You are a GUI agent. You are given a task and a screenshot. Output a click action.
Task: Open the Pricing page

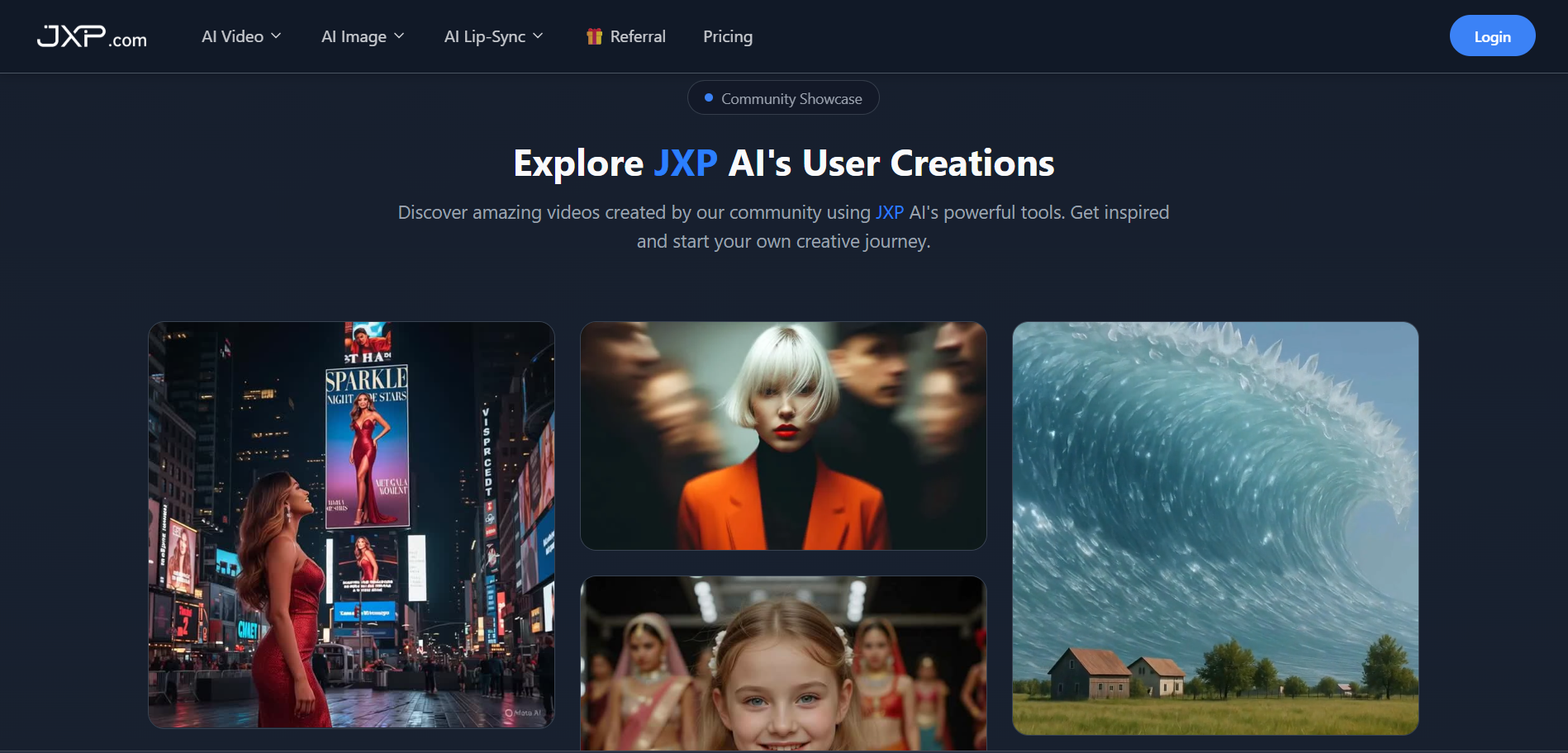tap(728, 36)
